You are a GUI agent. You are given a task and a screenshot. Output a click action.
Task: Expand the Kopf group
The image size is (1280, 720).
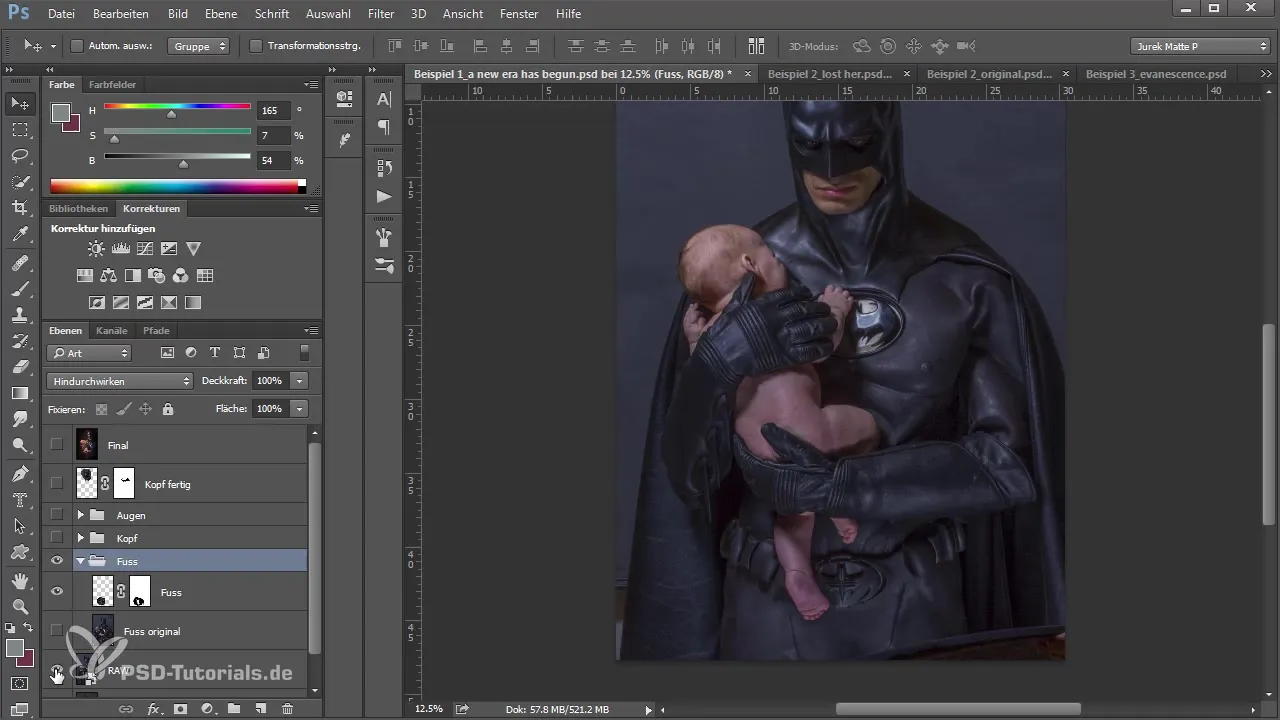point(81,538)
